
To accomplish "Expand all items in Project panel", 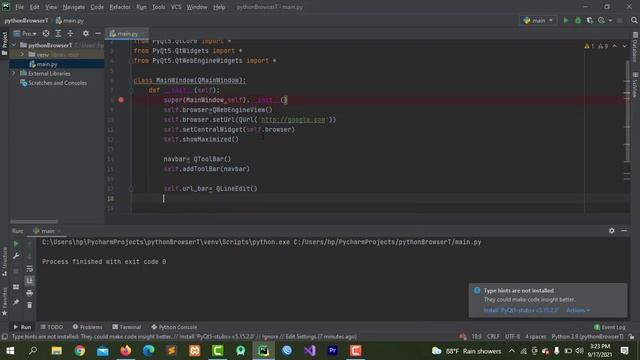I will (x=58, y=33).
